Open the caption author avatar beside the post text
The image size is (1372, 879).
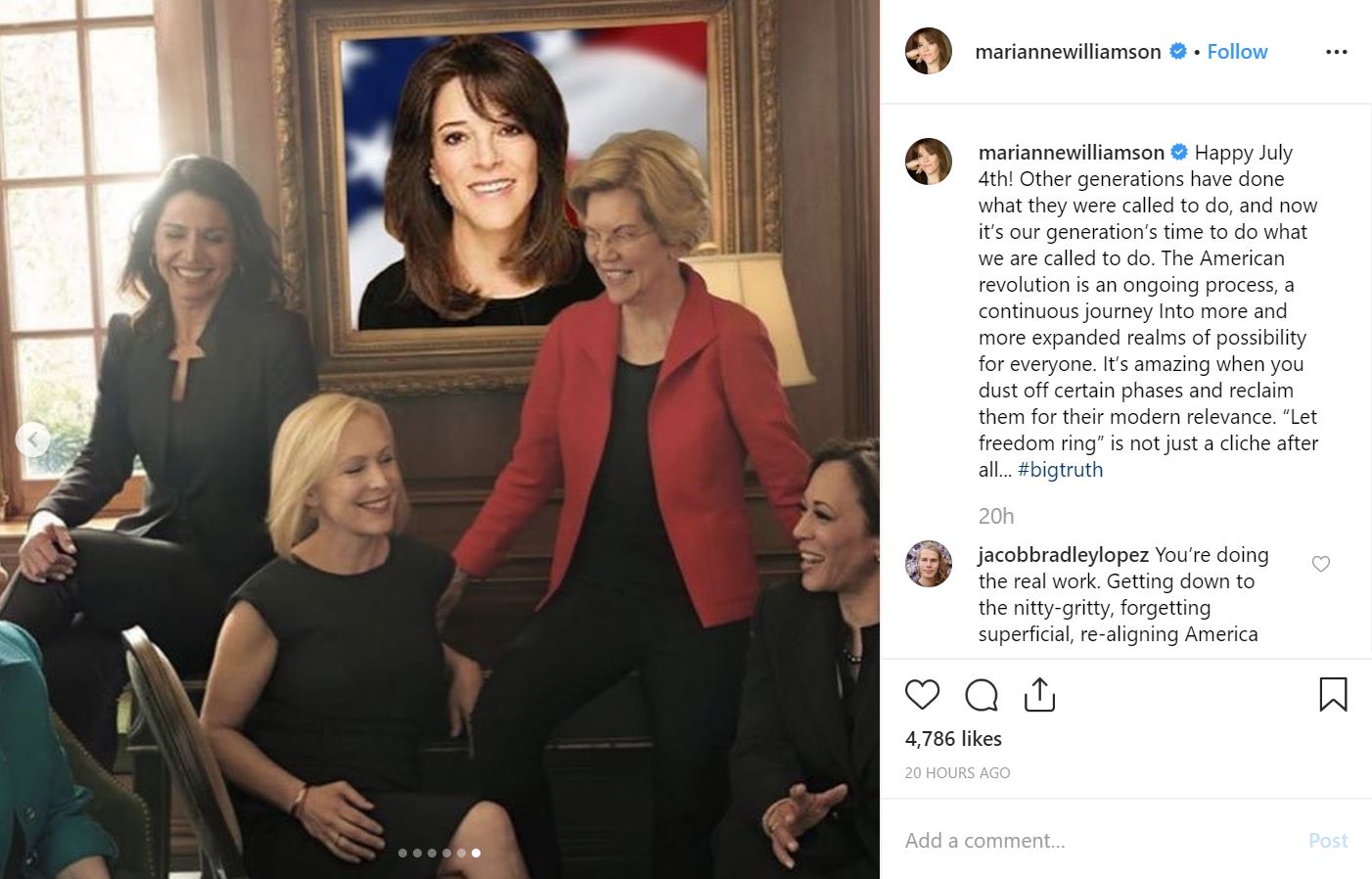(x=929, y=162)
